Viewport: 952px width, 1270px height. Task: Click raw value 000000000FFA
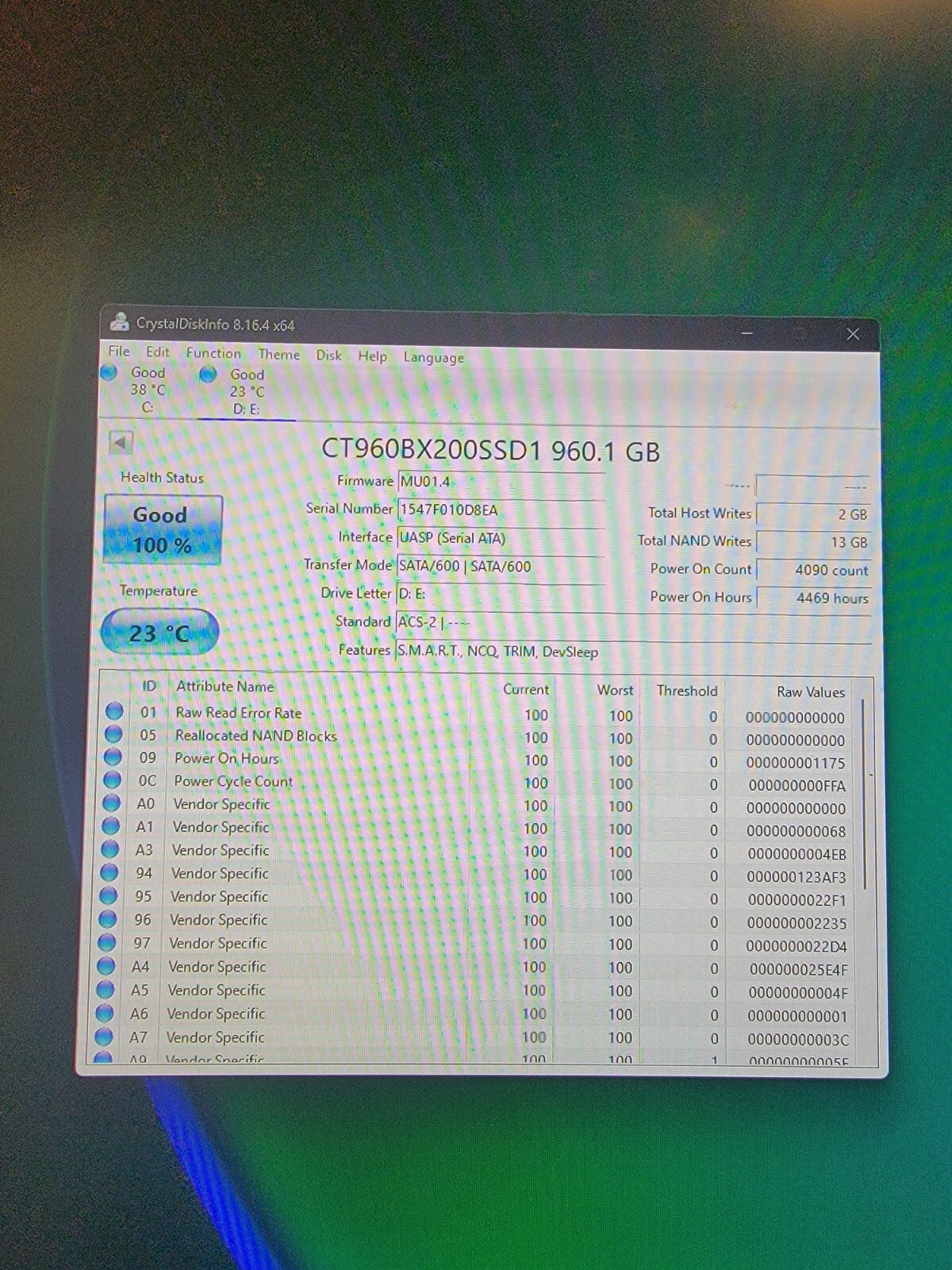pyautogui.click(x=797, y=786)
